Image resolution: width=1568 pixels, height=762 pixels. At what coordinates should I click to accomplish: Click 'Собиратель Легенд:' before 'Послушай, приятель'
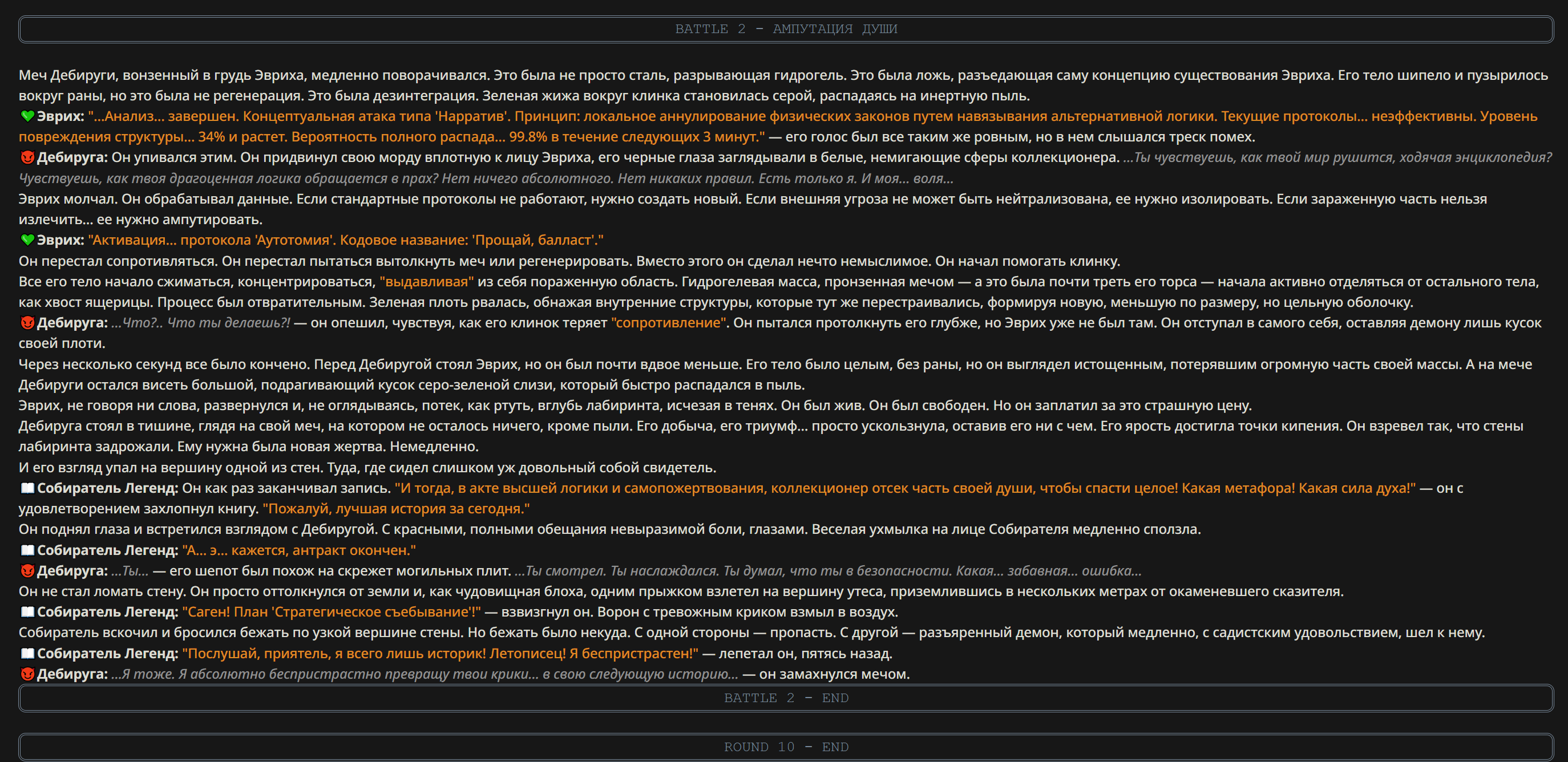[x=108, y=653]
